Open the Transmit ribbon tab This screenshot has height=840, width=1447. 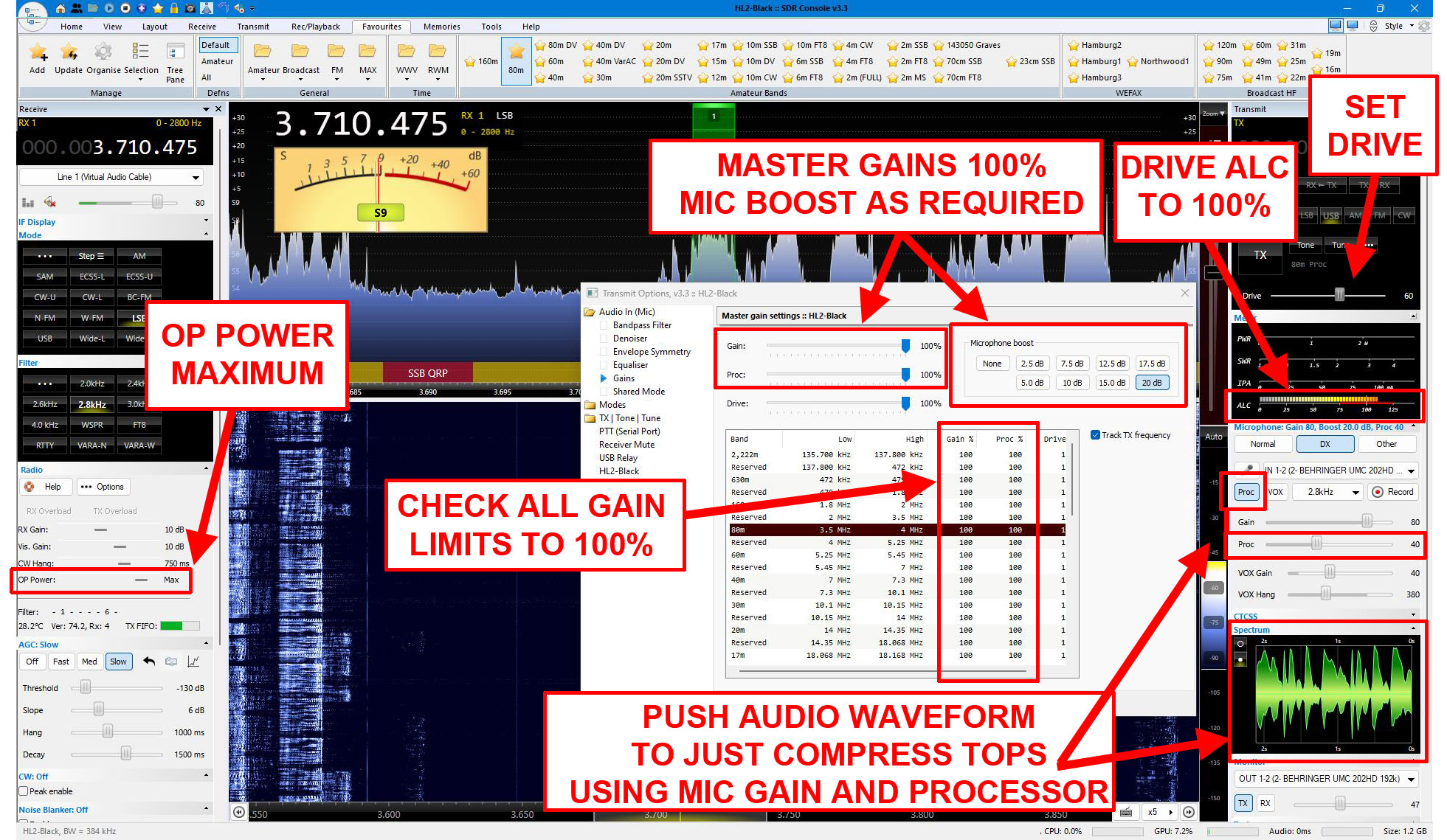pos(252,27)
